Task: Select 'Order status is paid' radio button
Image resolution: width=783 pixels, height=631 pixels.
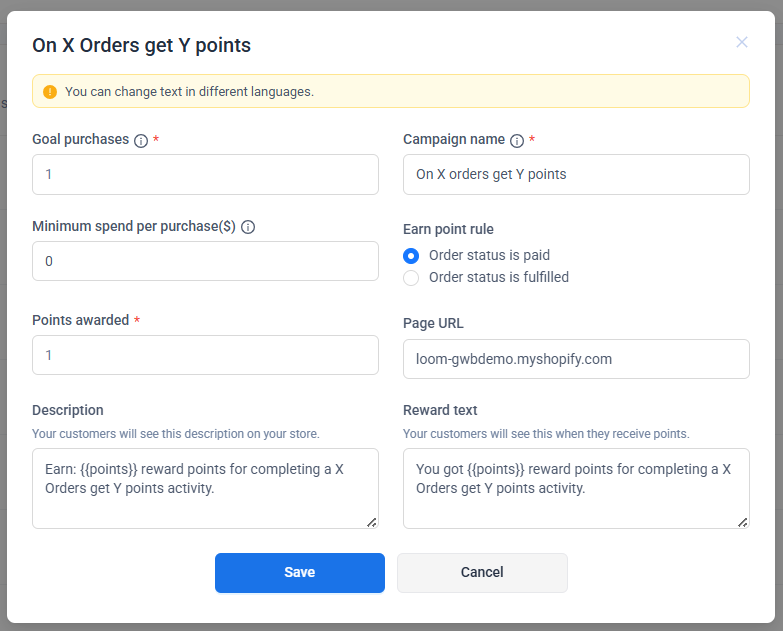Action: [x=411, y=255]
